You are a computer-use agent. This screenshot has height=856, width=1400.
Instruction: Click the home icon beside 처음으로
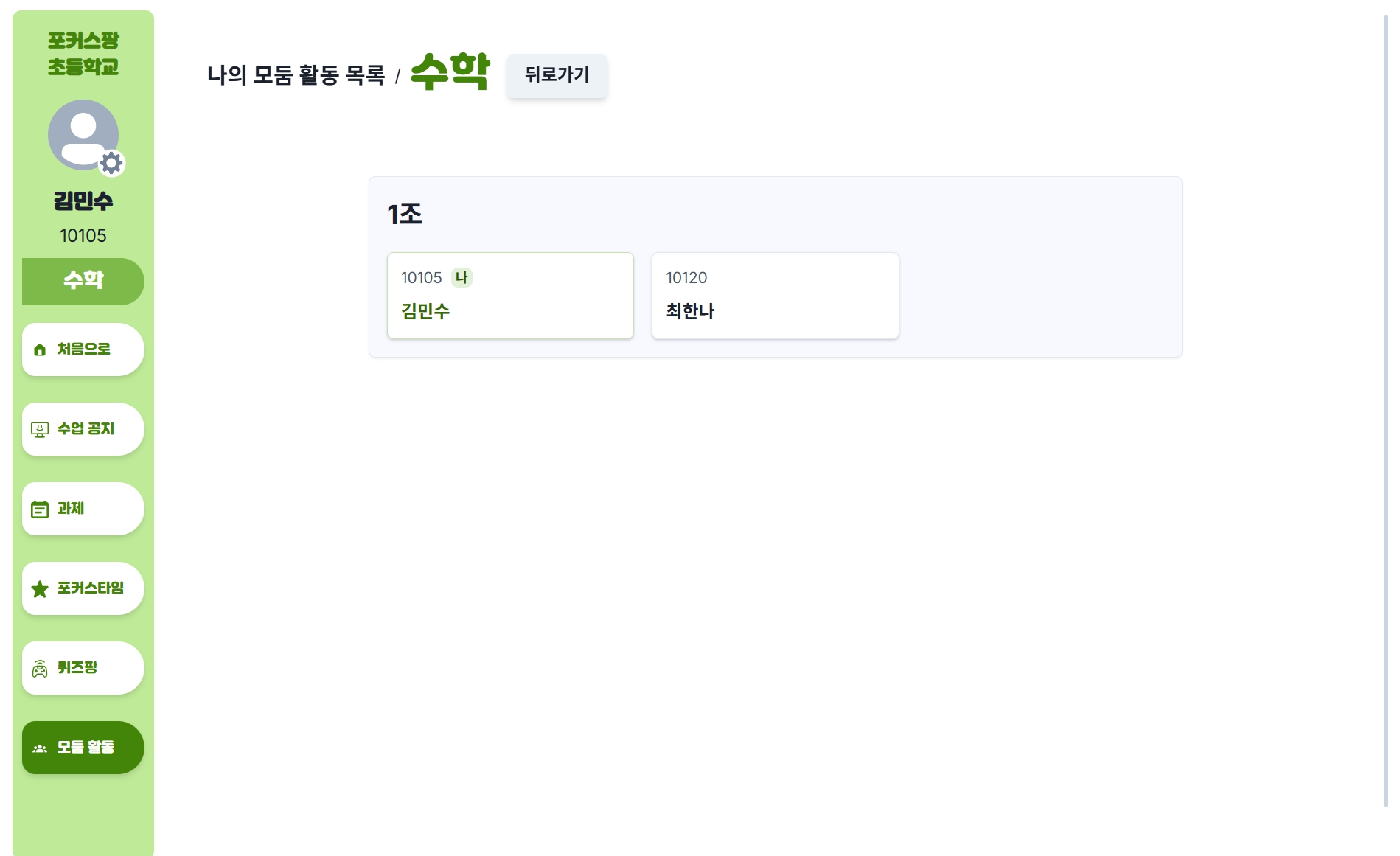click(40, 349)
